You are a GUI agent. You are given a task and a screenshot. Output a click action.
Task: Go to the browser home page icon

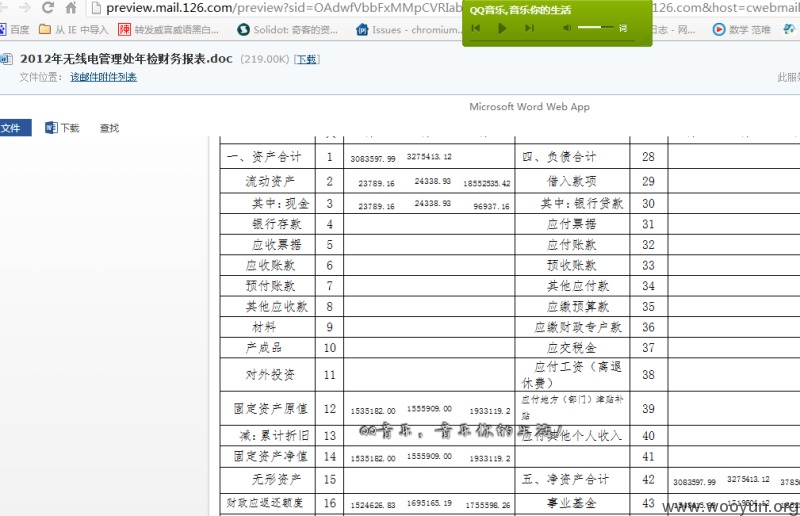click(71, 7)
